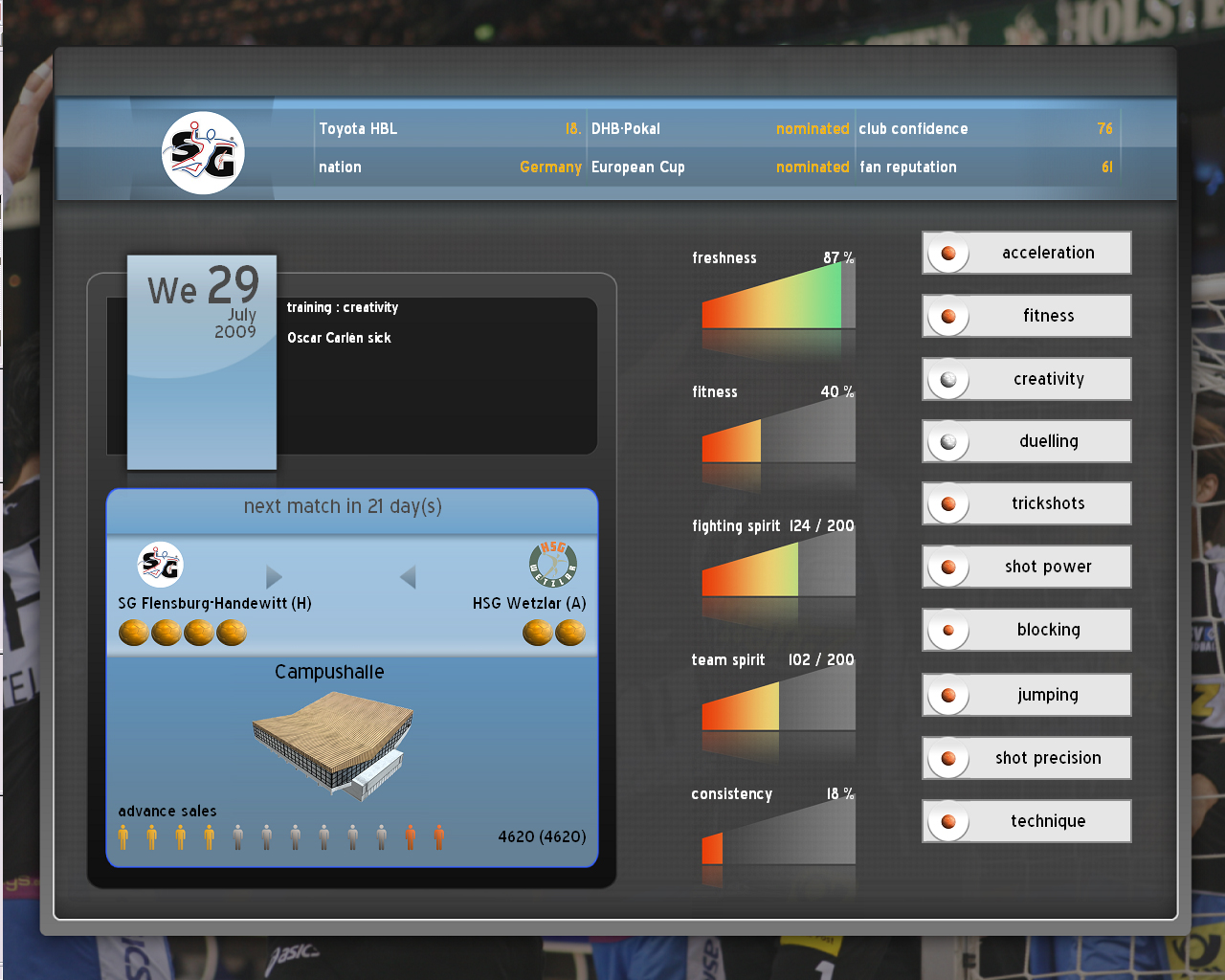Select creativity training option
Screen dimensions: 1225x980
1027,379
